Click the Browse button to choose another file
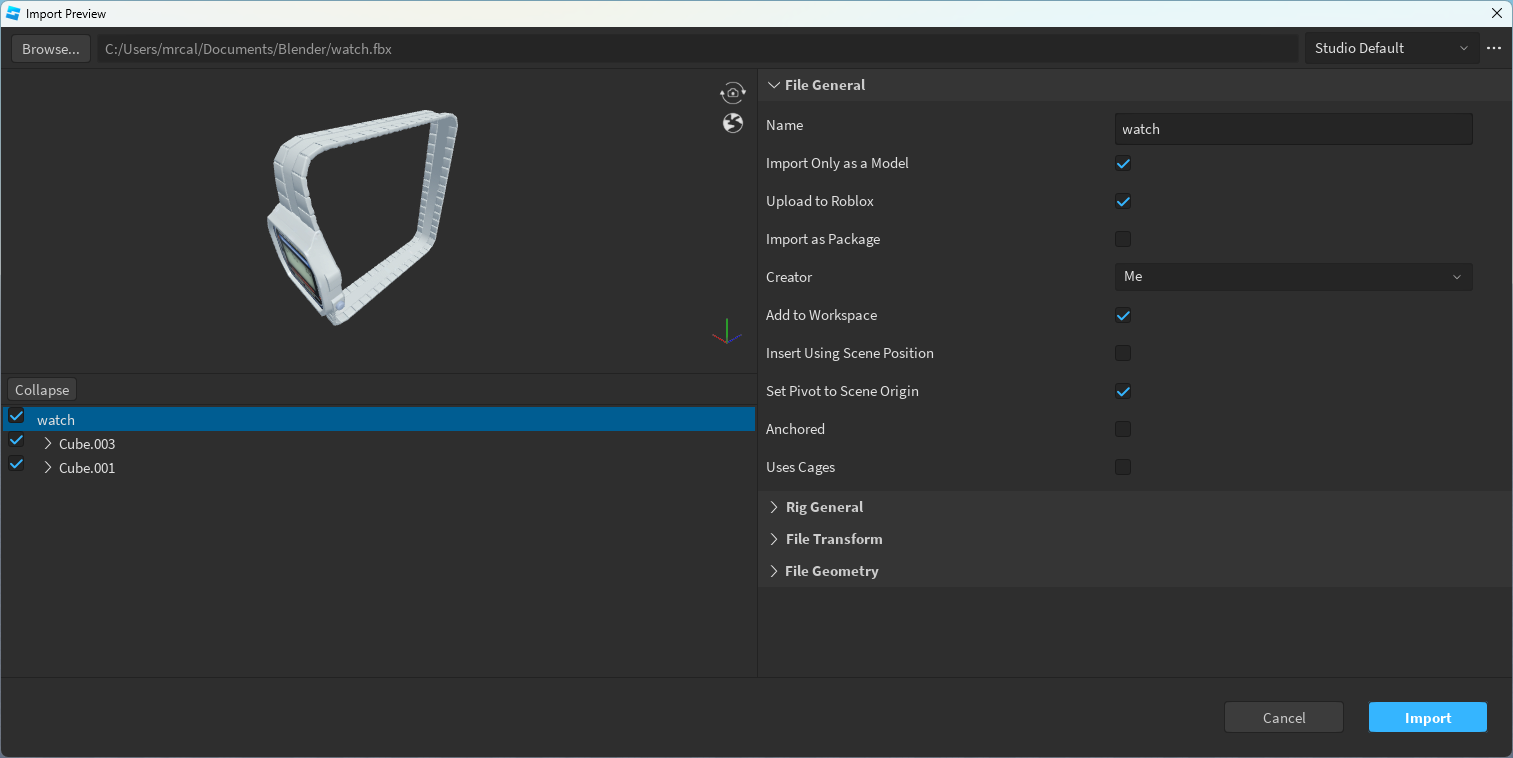Viewport: 1513px width, 758px height. [50, 48]
